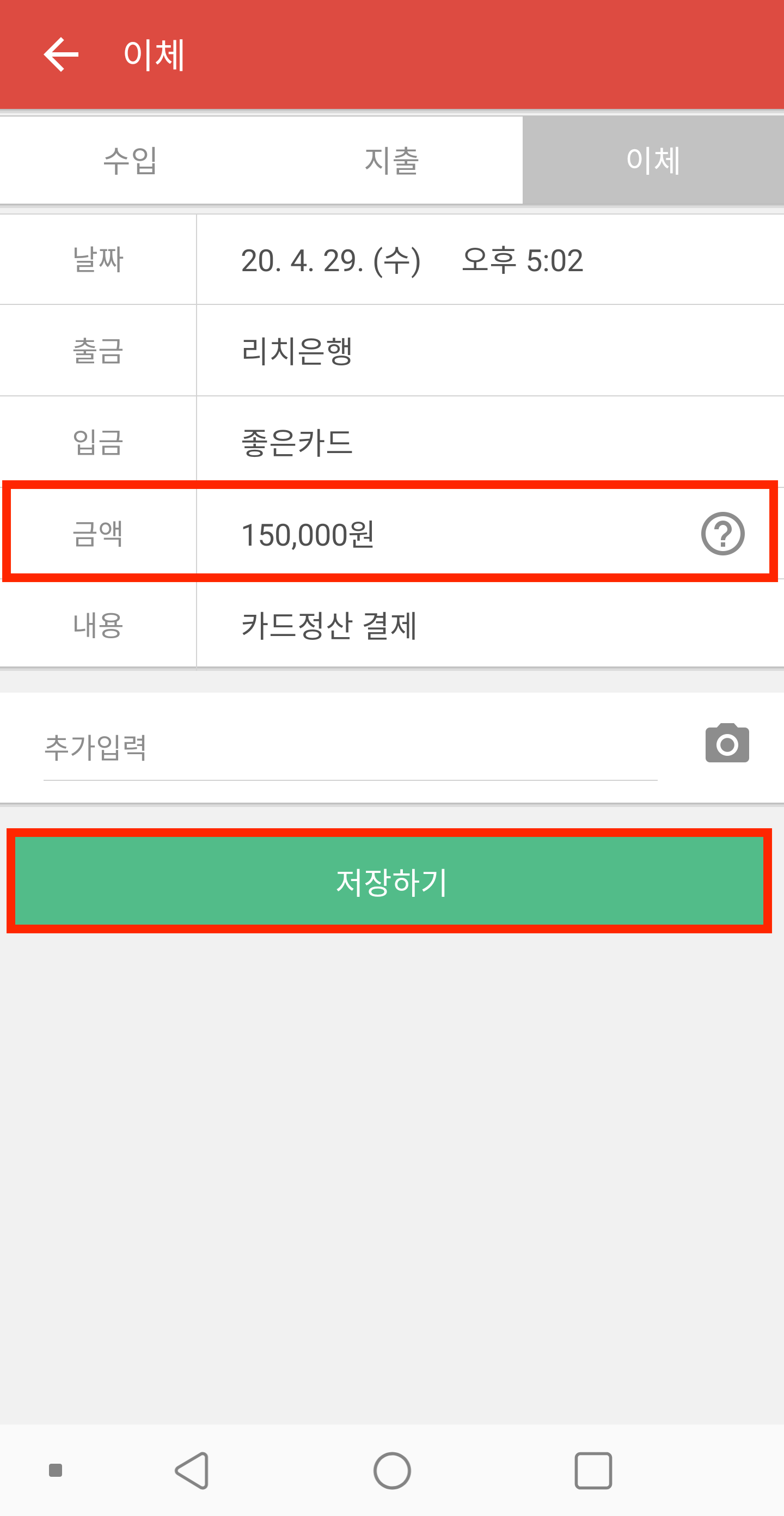Switch to the 수입 tab
This screenshot has height=1516, width=784.
tap(131, 160)
